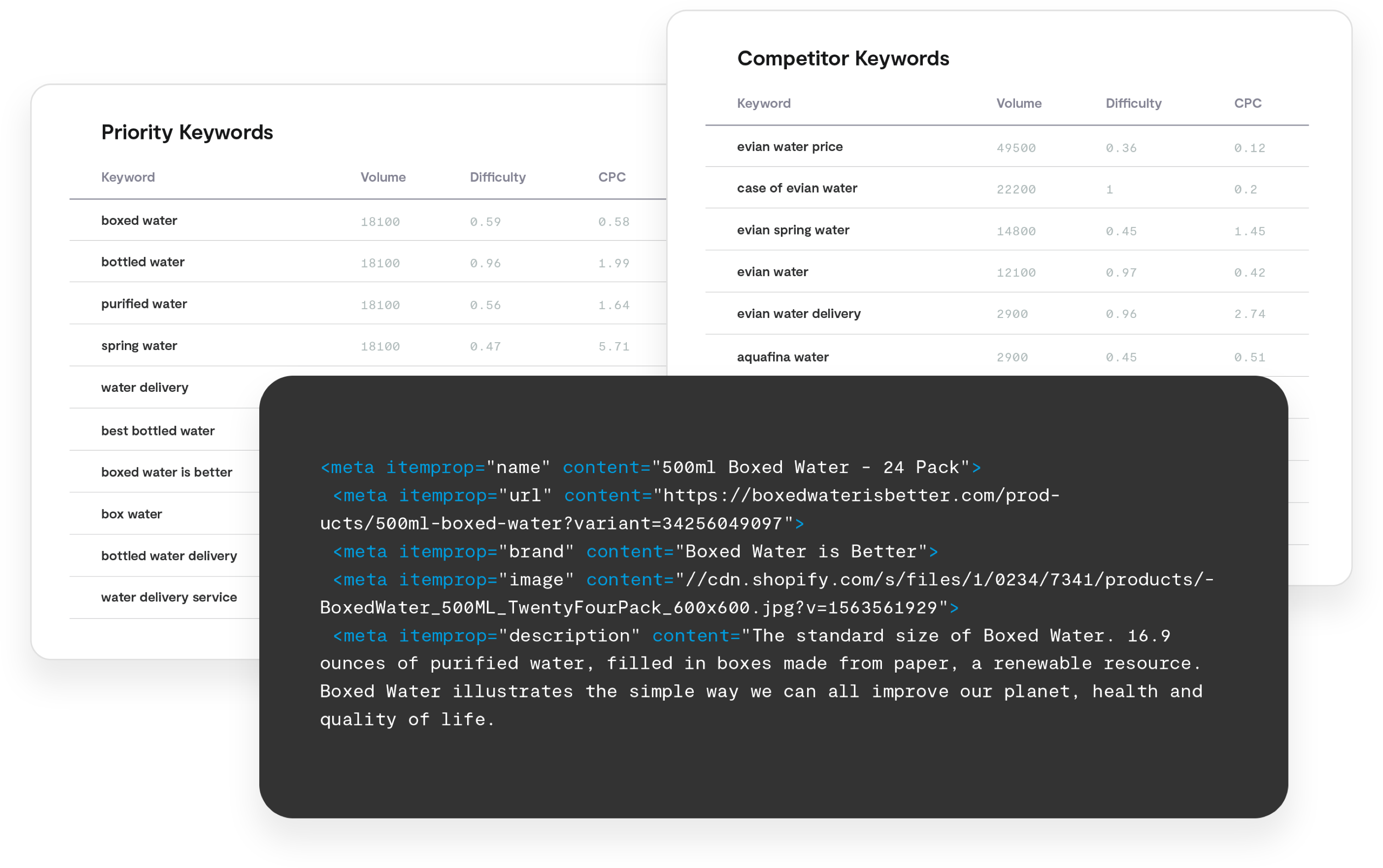Click 'water delivery service' keyword
Screen dimensions: 1383x868
click(x=169, y=597)
